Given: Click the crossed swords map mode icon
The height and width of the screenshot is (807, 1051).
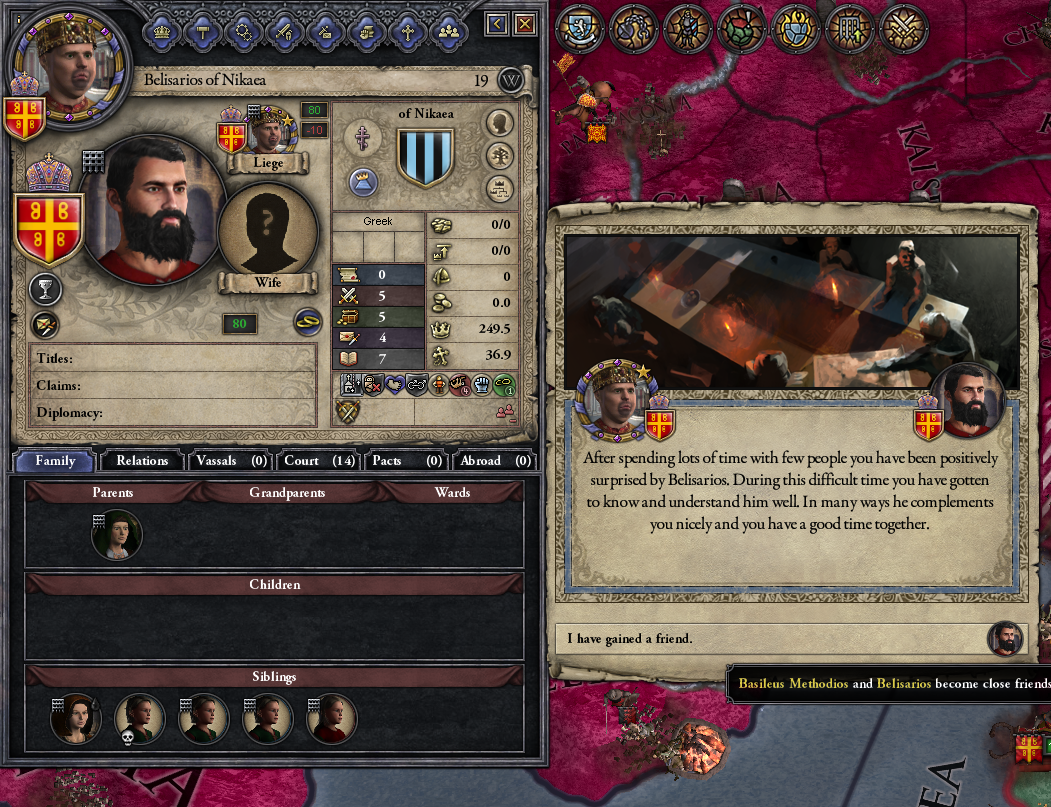Looking at the screenshot, I should (x=904, y=29).
